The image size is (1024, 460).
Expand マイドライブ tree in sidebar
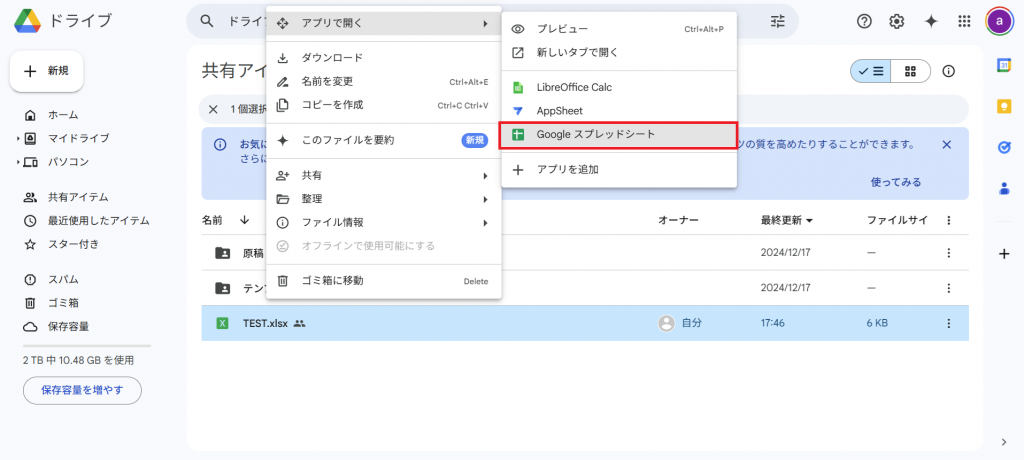point(18,139)
